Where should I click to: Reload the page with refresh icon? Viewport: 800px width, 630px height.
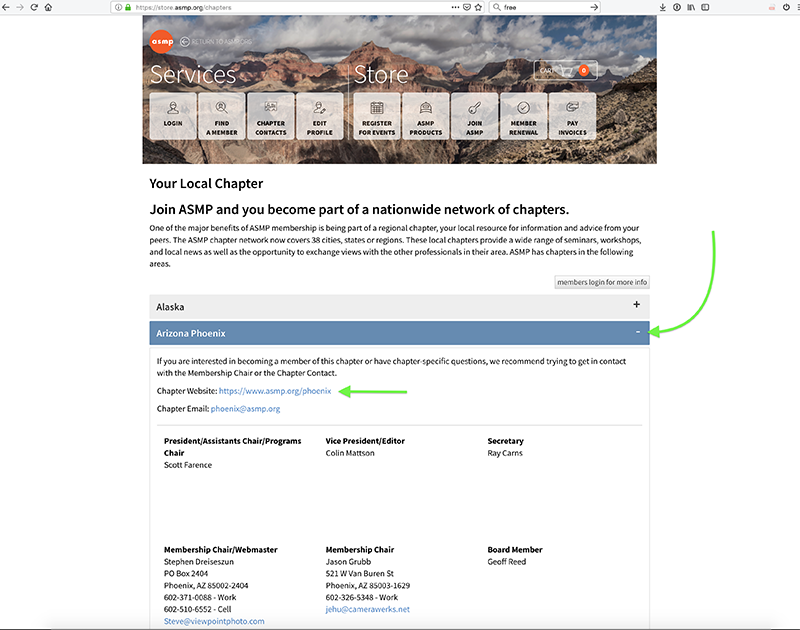pyautogui.click(x=34, y=7)
